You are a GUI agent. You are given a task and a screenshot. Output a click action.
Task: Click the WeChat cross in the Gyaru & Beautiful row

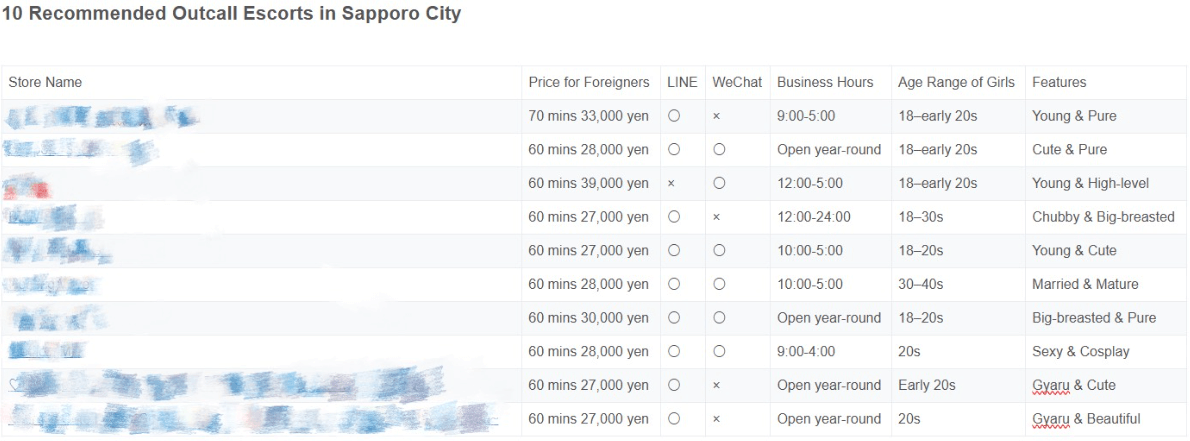[716, 419]
